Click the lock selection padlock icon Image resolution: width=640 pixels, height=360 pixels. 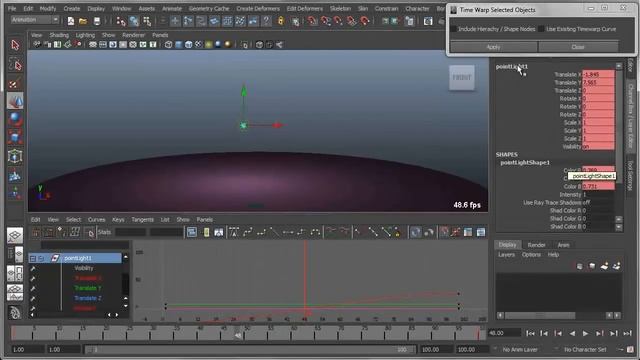(281, 21)
